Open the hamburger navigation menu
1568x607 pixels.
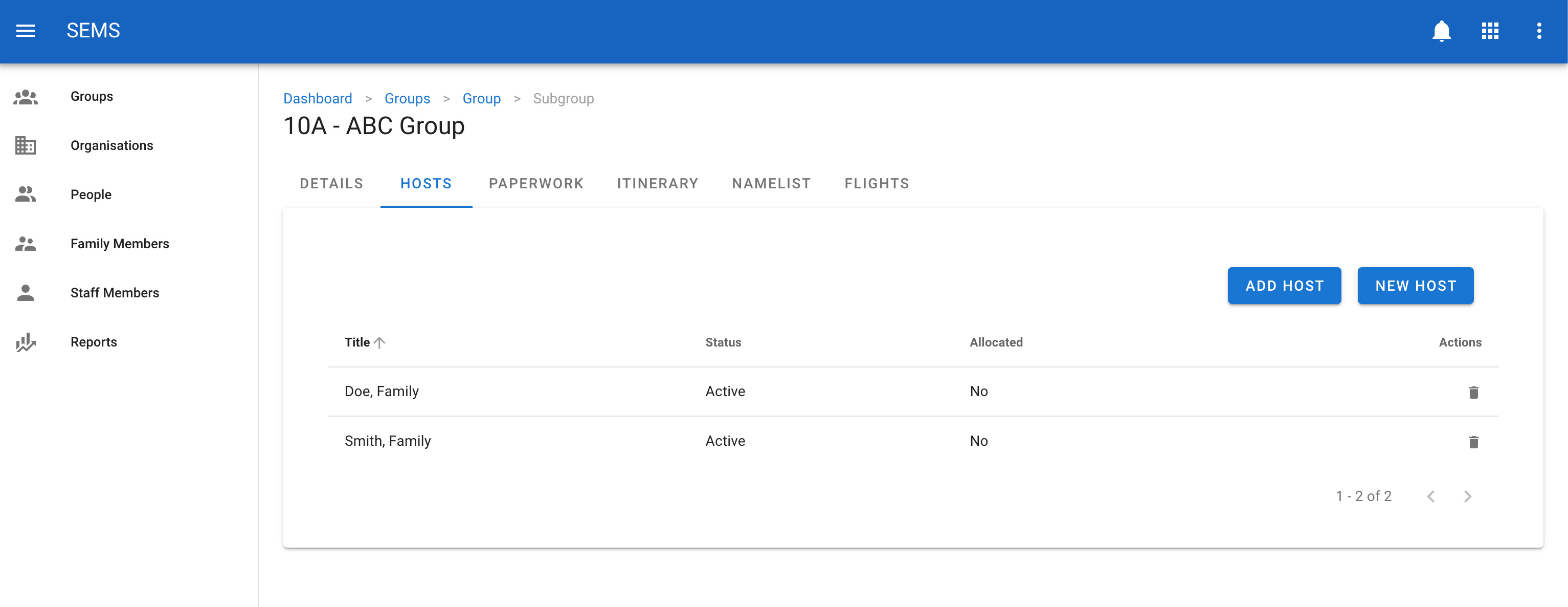pyautogui.click(x=25, y=31)
